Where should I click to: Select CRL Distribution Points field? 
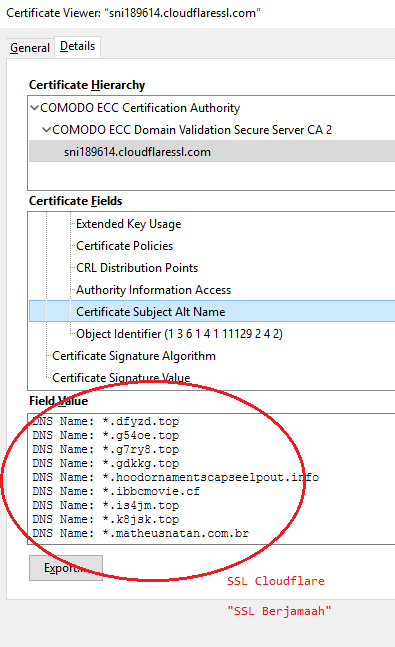137,268
